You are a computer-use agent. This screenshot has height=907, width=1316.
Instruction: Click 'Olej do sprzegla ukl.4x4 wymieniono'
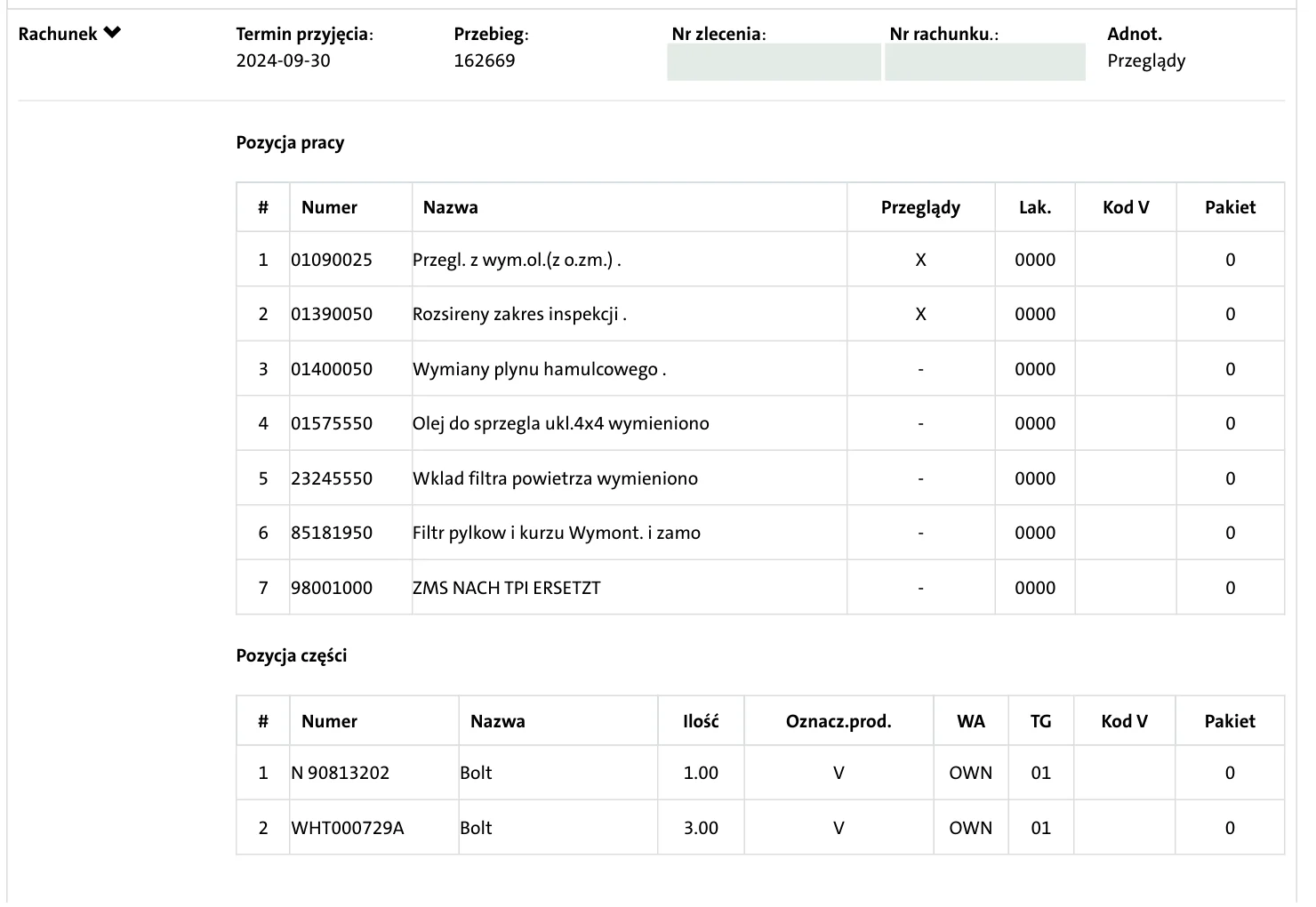click(561, 423)
